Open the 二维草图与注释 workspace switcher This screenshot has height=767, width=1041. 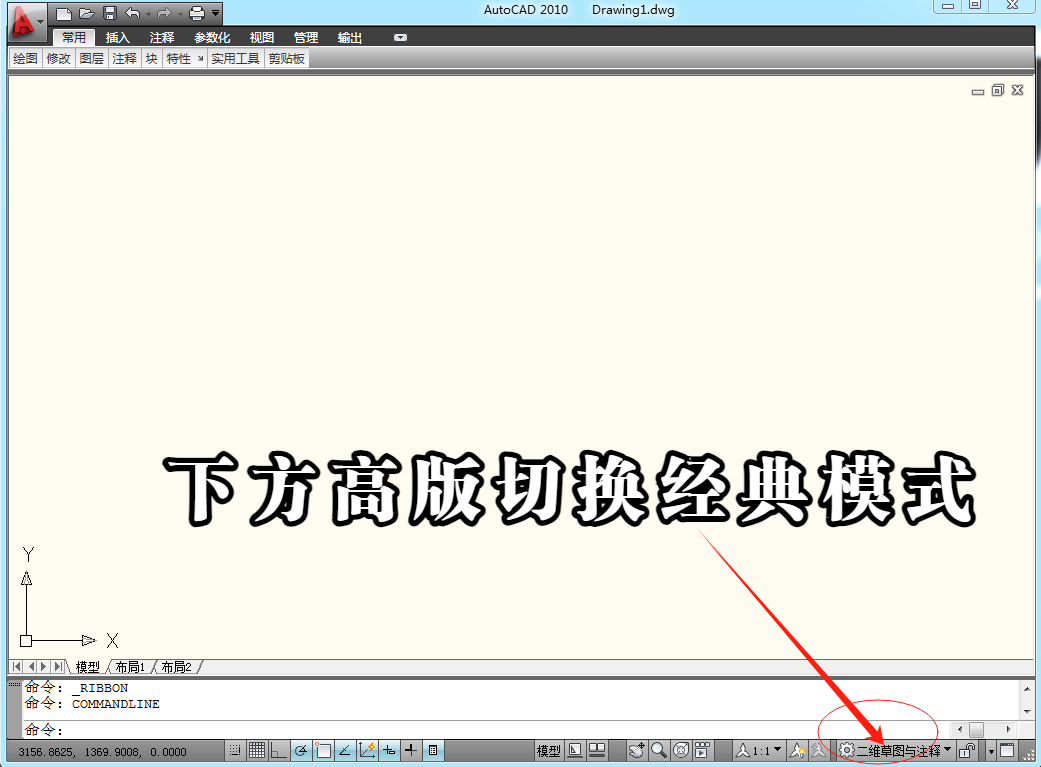click(898, 751)
